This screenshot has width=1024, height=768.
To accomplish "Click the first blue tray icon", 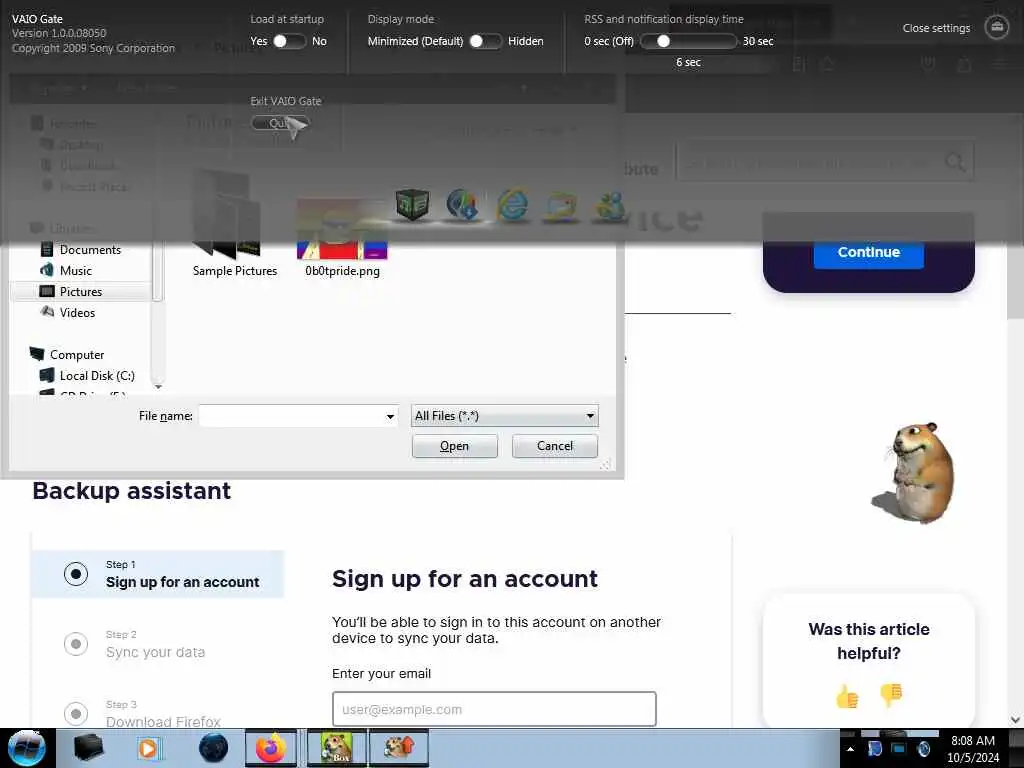I will click(875, 748).
